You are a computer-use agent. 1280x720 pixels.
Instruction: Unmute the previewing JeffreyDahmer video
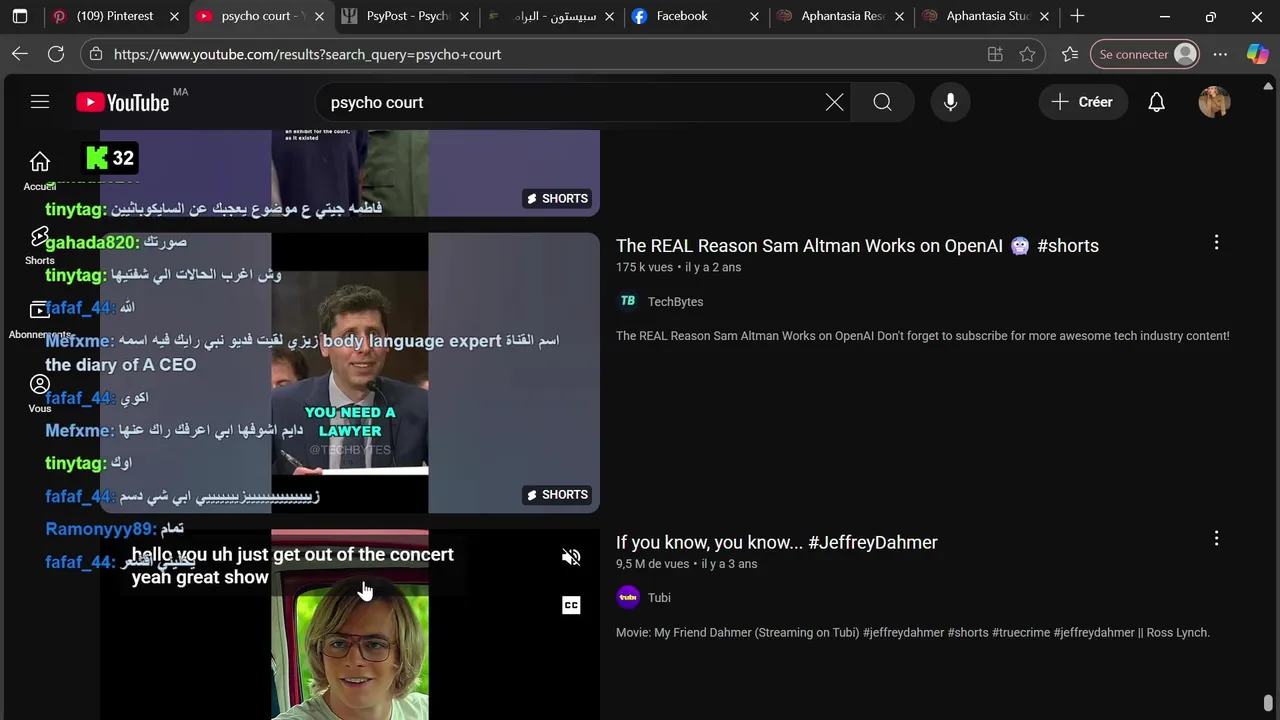pyautogui.click(x=571, y=558)
